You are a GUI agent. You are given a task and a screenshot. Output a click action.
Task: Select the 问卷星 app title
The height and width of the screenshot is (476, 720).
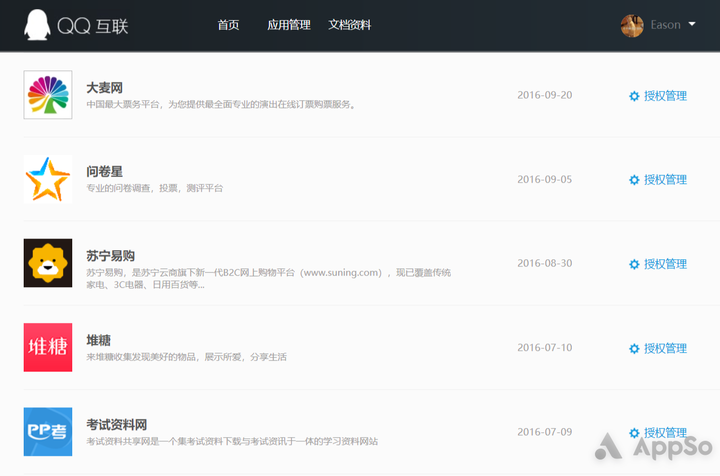point(104,172)
